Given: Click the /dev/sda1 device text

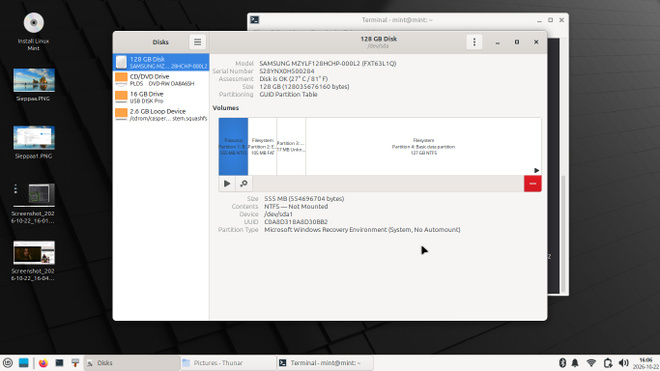Looking at the screenshot, I should point(278,214).
